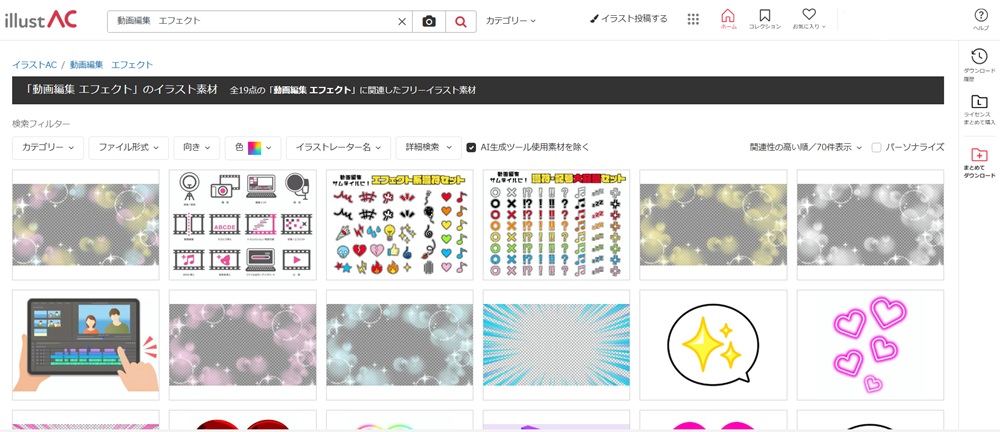Image resolution: width=1000 pixels, height=432 pixels.
Task: Open the help question mark icon
Action: tap(981, 18)
